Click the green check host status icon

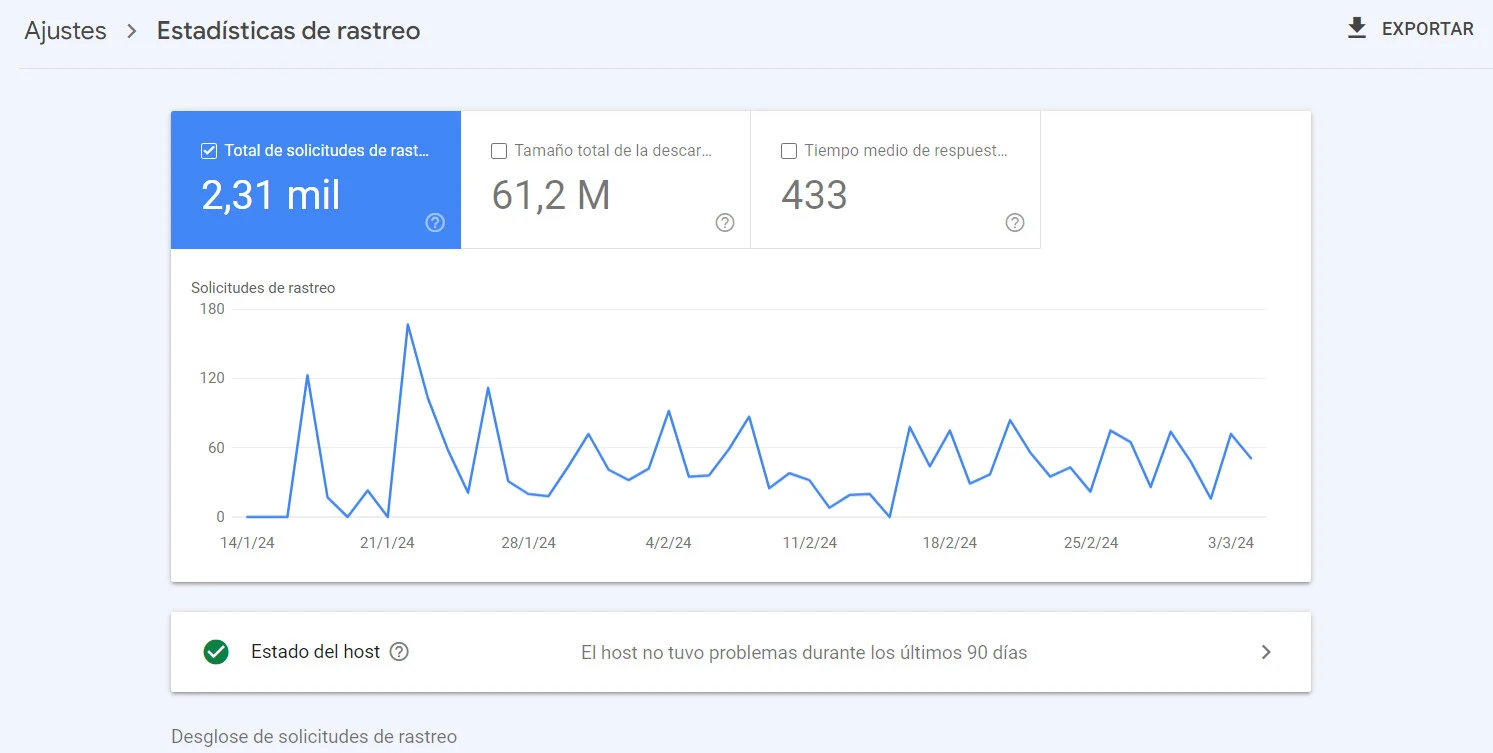click(216, 652)
